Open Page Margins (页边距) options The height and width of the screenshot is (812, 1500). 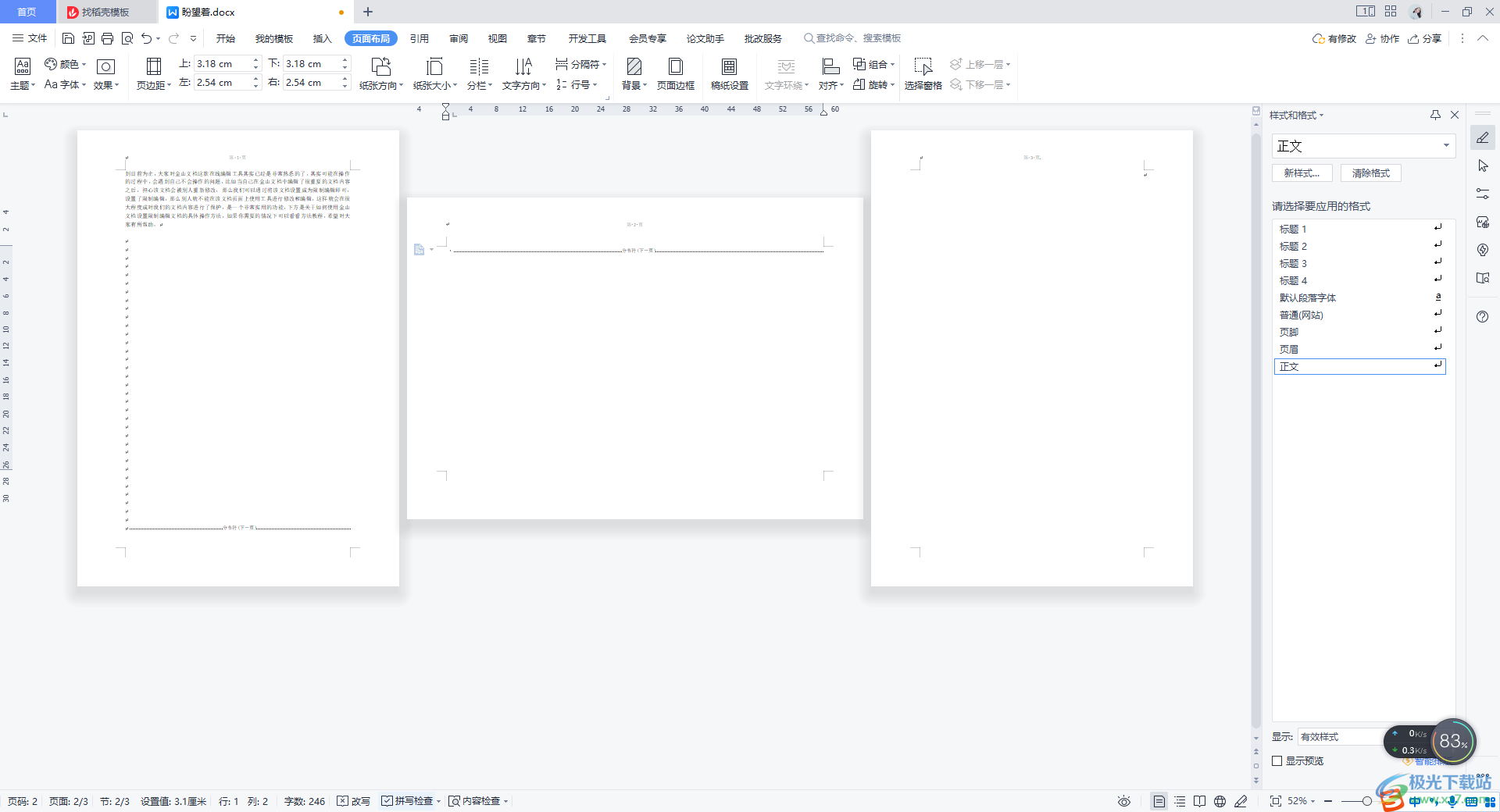click(154, 74)
